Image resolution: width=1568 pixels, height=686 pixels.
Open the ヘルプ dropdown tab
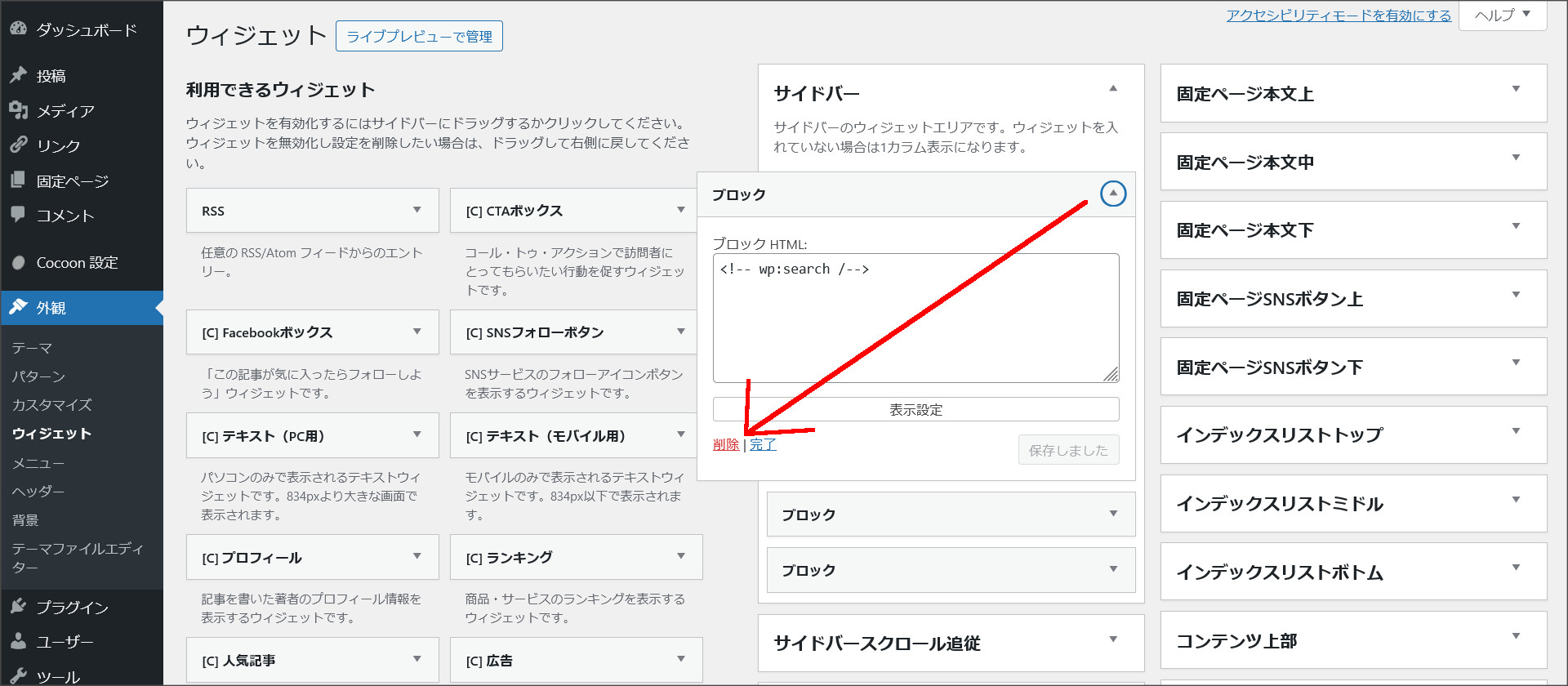click(x=1503, y=15)
